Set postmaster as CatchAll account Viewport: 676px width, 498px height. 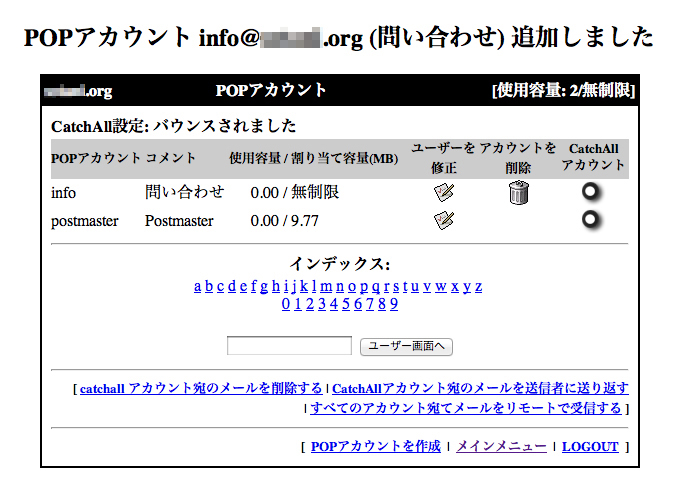591,219
